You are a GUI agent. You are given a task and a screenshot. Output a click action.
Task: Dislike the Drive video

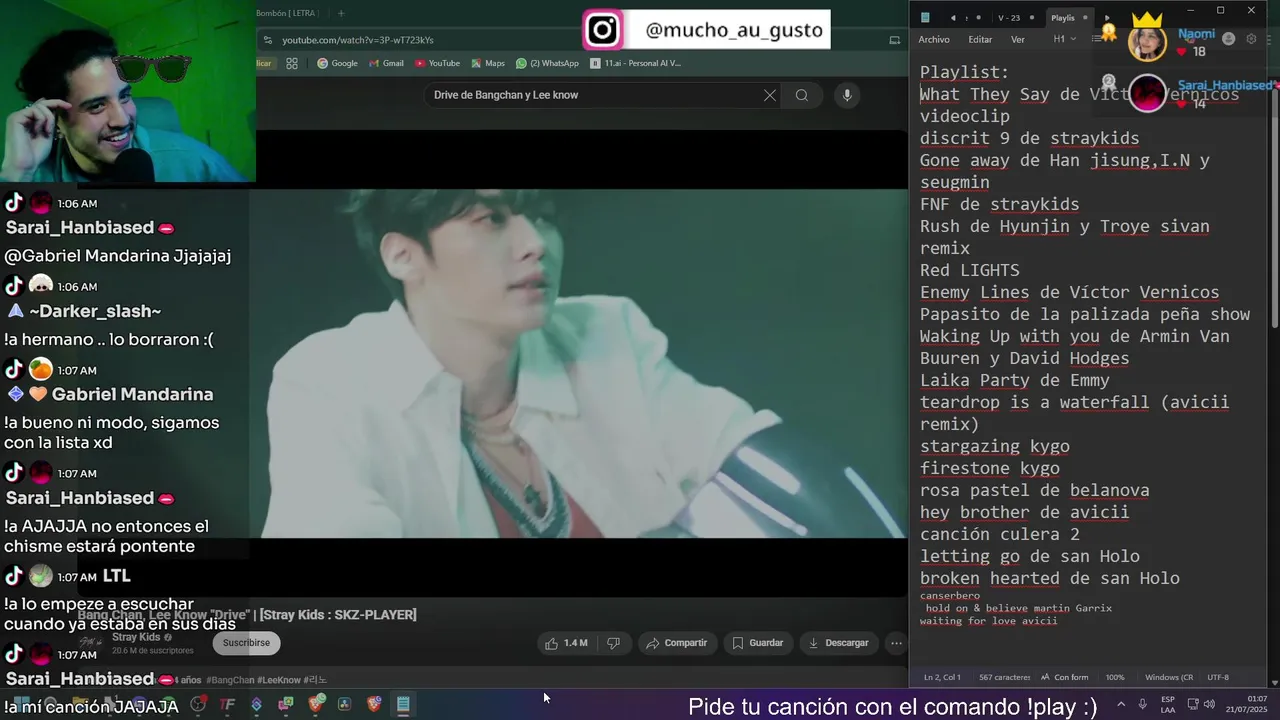[x=613, y=643]
